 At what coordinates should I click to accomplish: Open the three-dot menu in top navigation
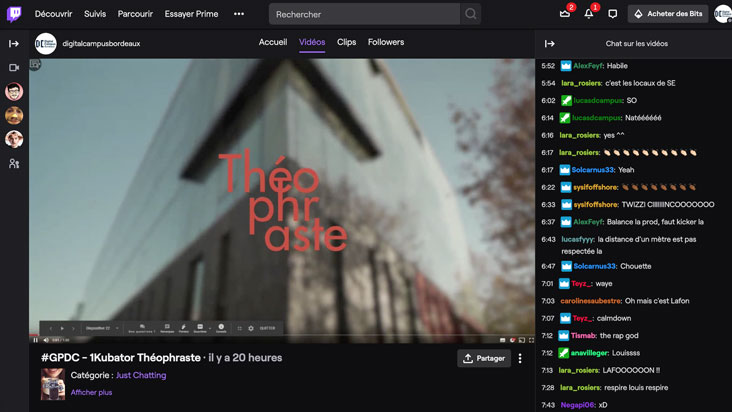tap(239, 14)
